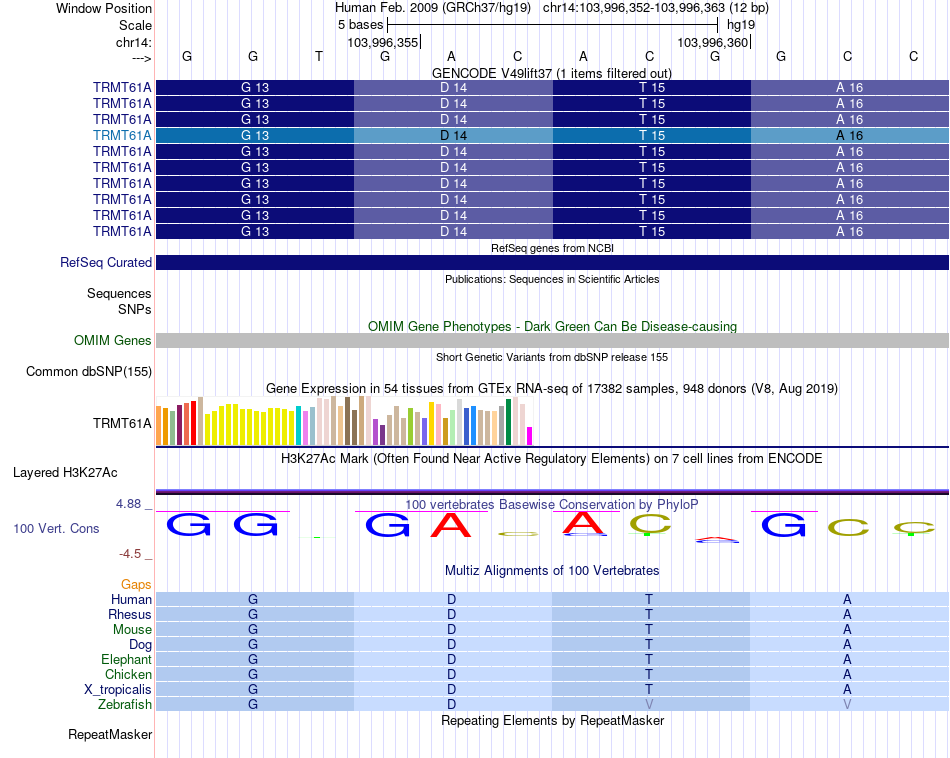Click the Layered H3K27Ac track label
The height and width of the screenshot is (758, 950).
tap(65, 473)
